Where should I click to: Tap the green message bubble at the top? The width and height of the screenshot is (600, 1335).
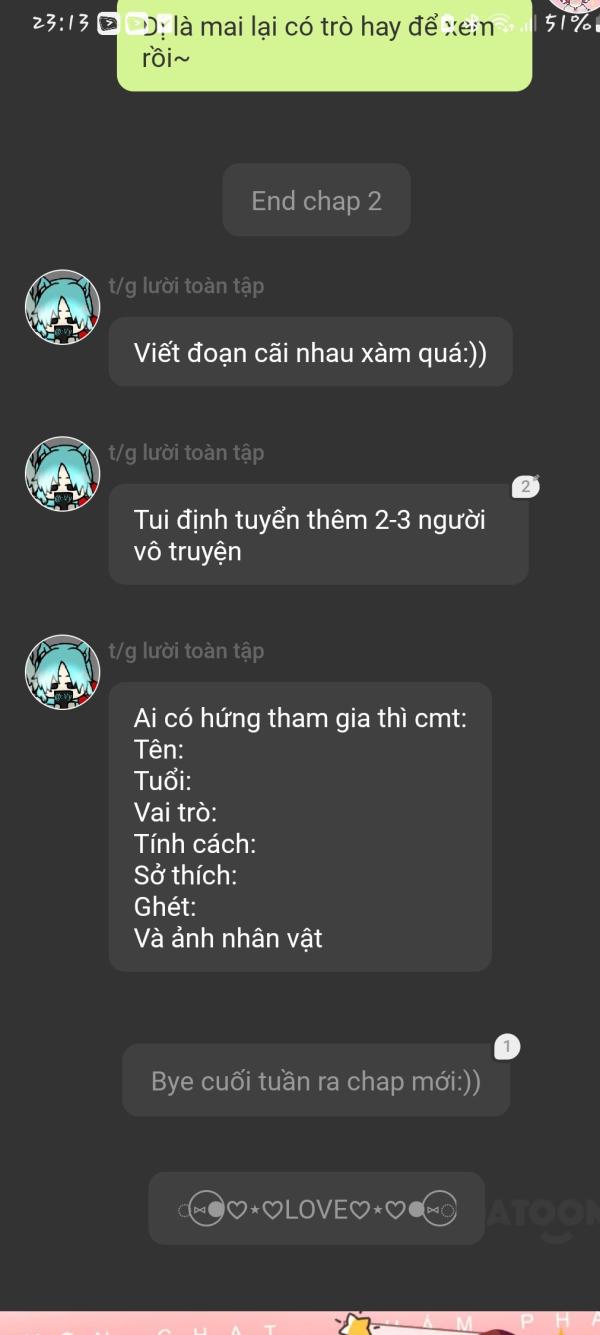click(324, 44)
